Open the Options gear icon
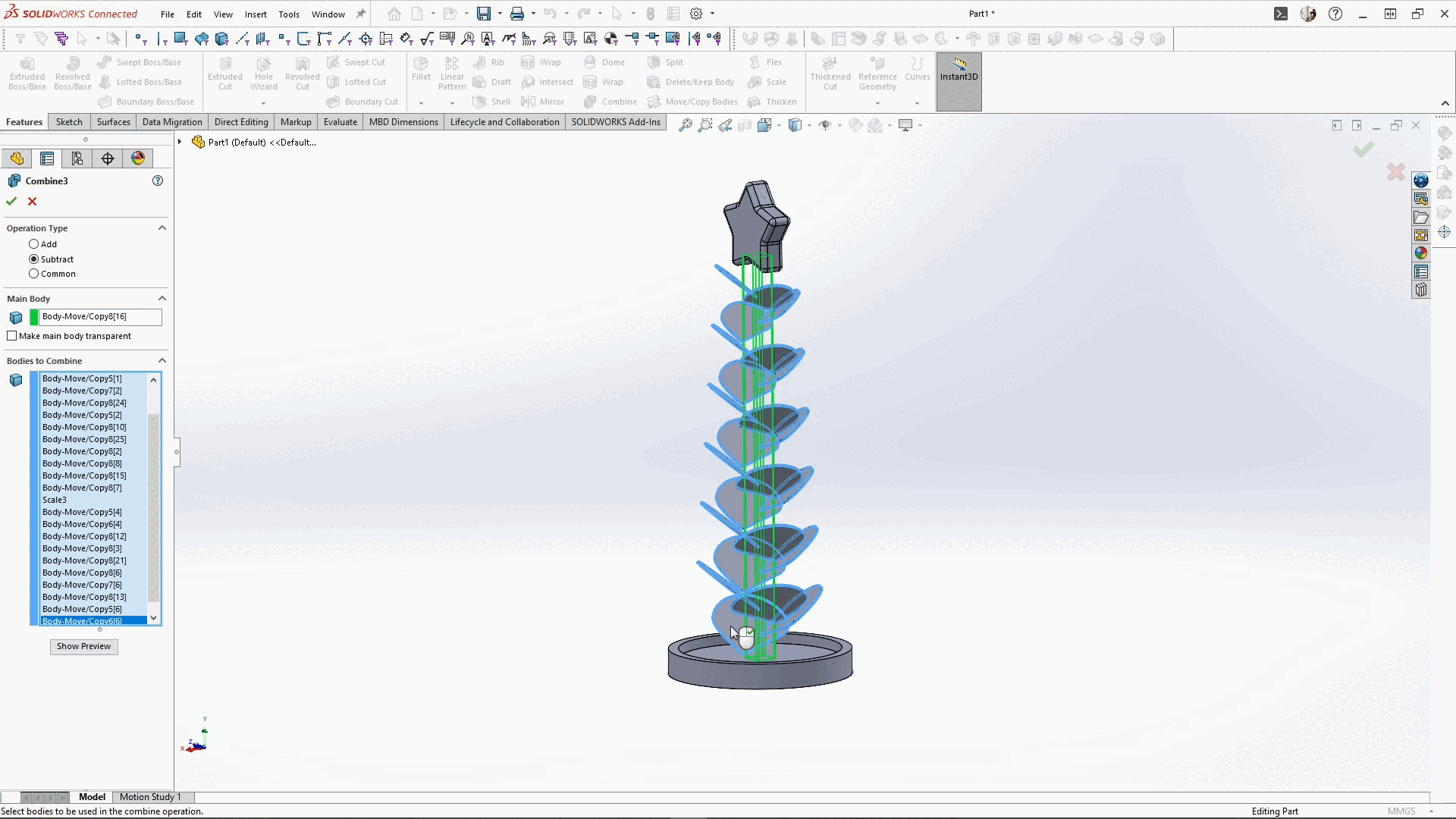This screenshot has height=819, width=1456. pyautogui.click(x=696, y=14)
